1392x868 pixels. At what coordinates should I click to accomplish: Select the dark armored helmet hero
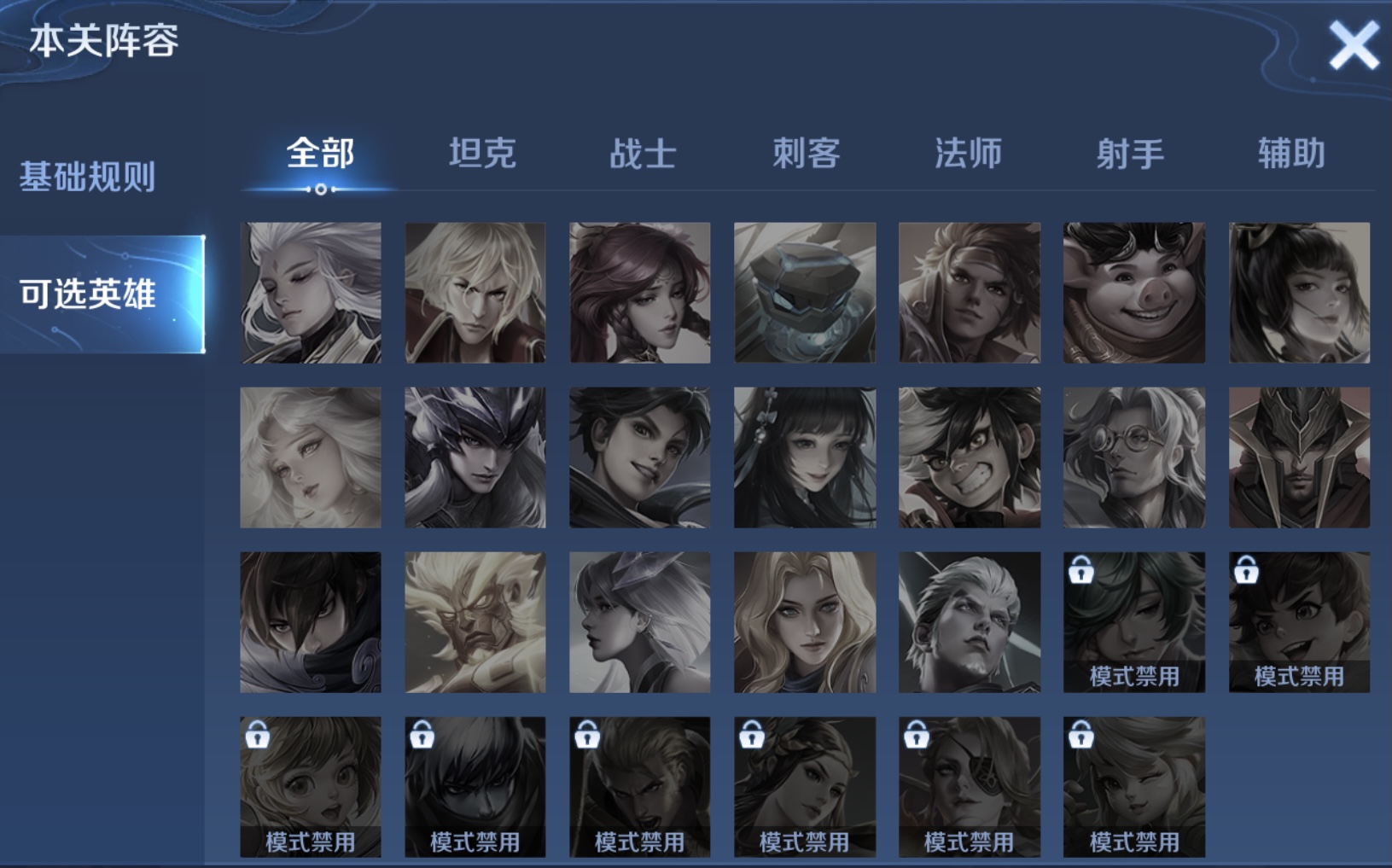point(1299,457)
